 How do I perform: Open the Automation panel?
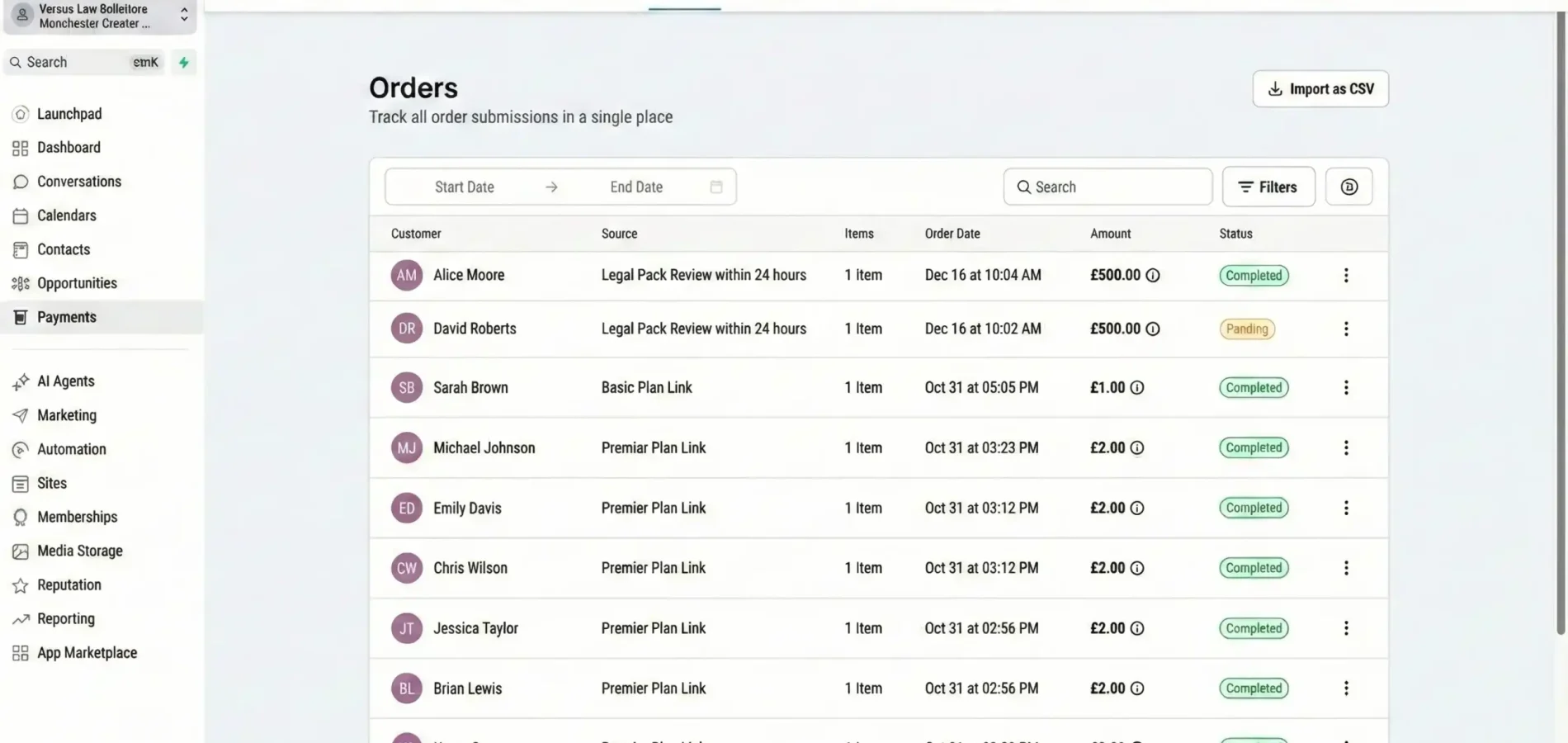coord(71,449)
